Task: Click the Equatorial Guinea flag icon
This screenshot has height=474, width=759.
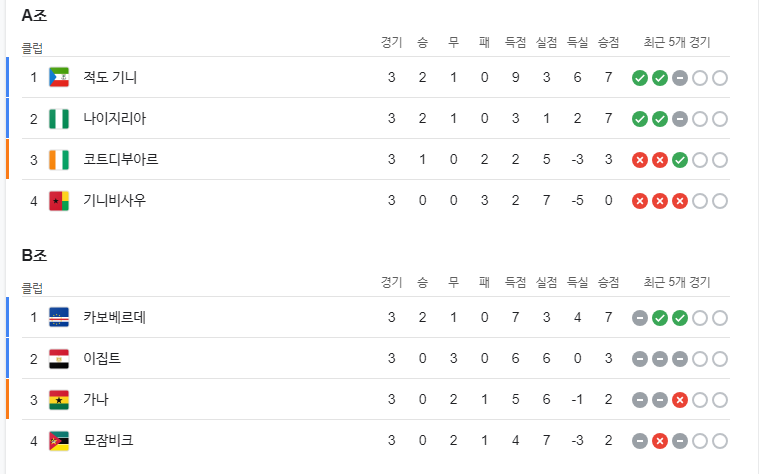Action: coord(59,77)
